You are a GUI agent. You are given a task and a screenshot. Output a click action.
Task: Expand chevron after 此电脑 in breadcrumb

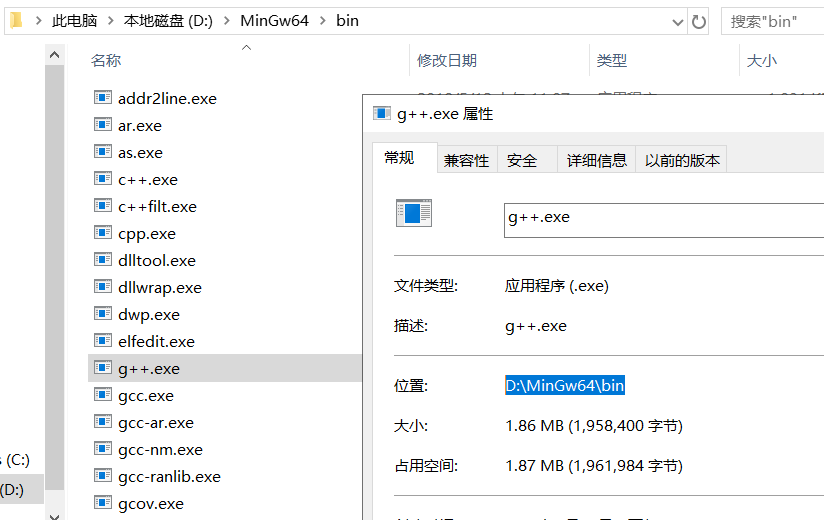click(110, 21)
